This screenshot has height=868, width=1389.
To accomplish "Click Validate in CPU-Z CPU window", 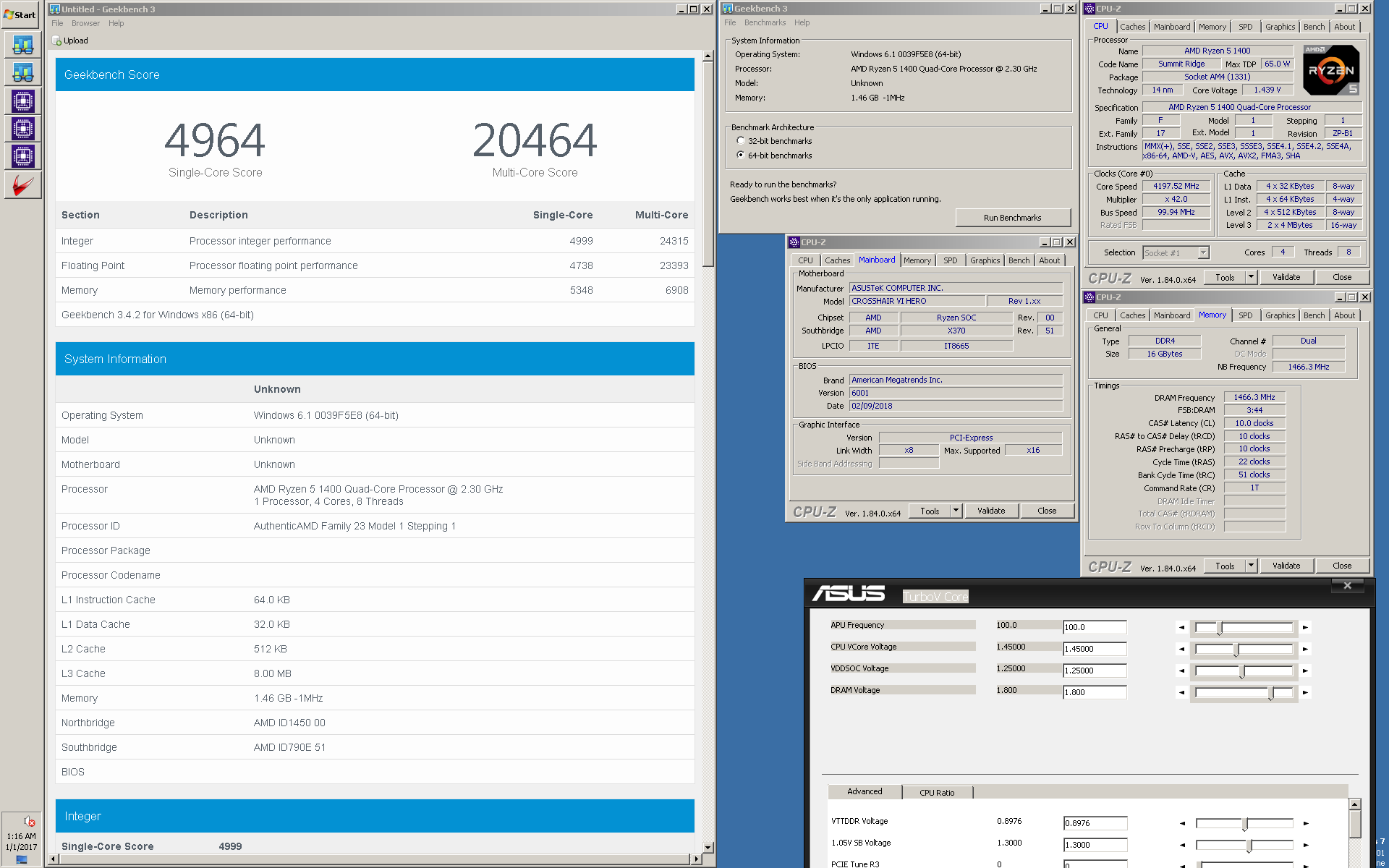I will (x=1286, y=277).
